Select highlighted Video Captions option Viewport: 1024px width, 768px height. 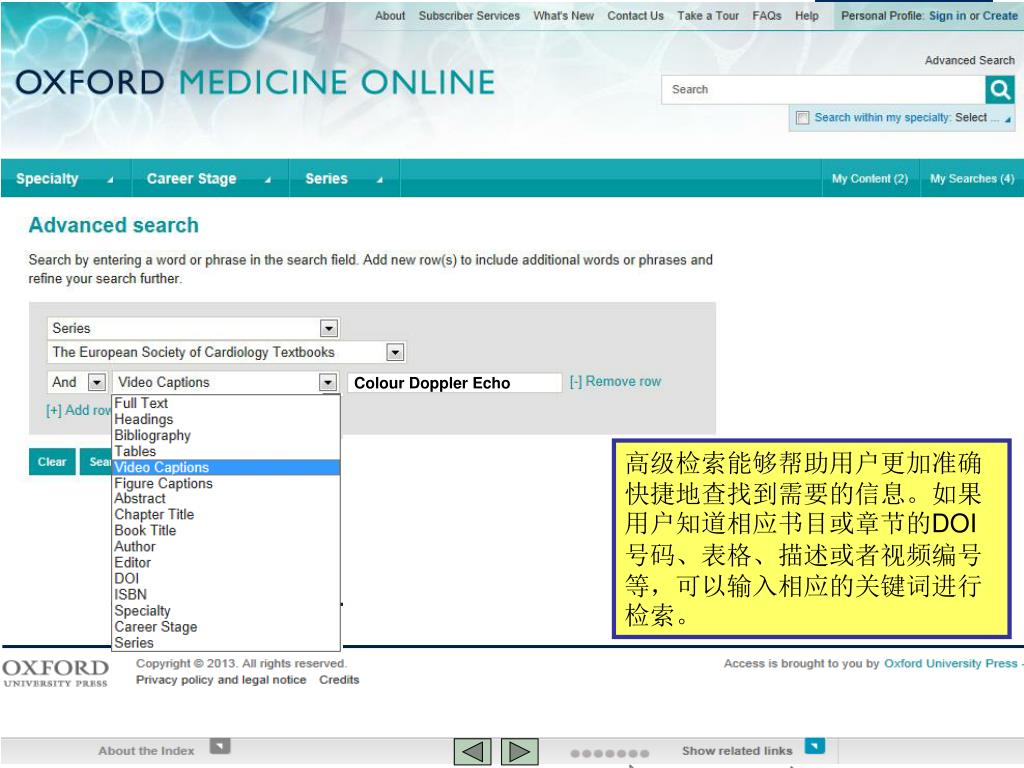(x=226, y=468)
